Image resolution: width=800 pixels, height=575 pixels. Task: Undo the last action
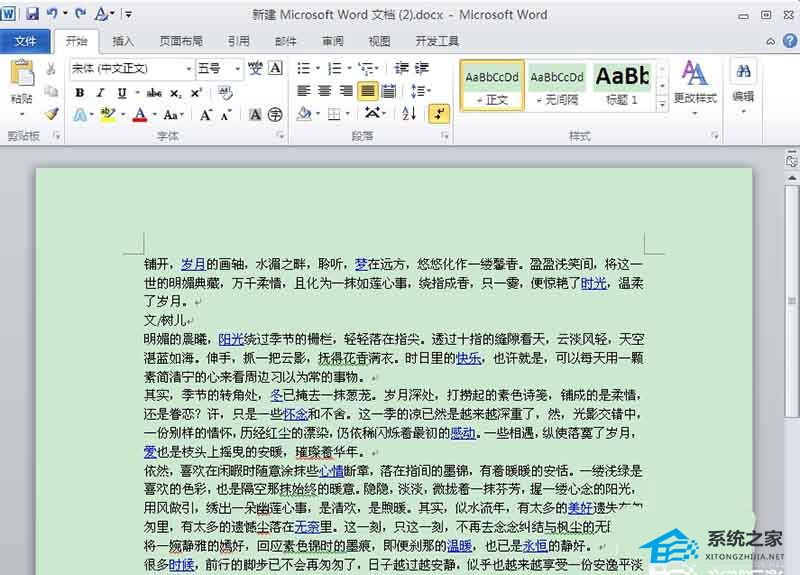(52, 14)
